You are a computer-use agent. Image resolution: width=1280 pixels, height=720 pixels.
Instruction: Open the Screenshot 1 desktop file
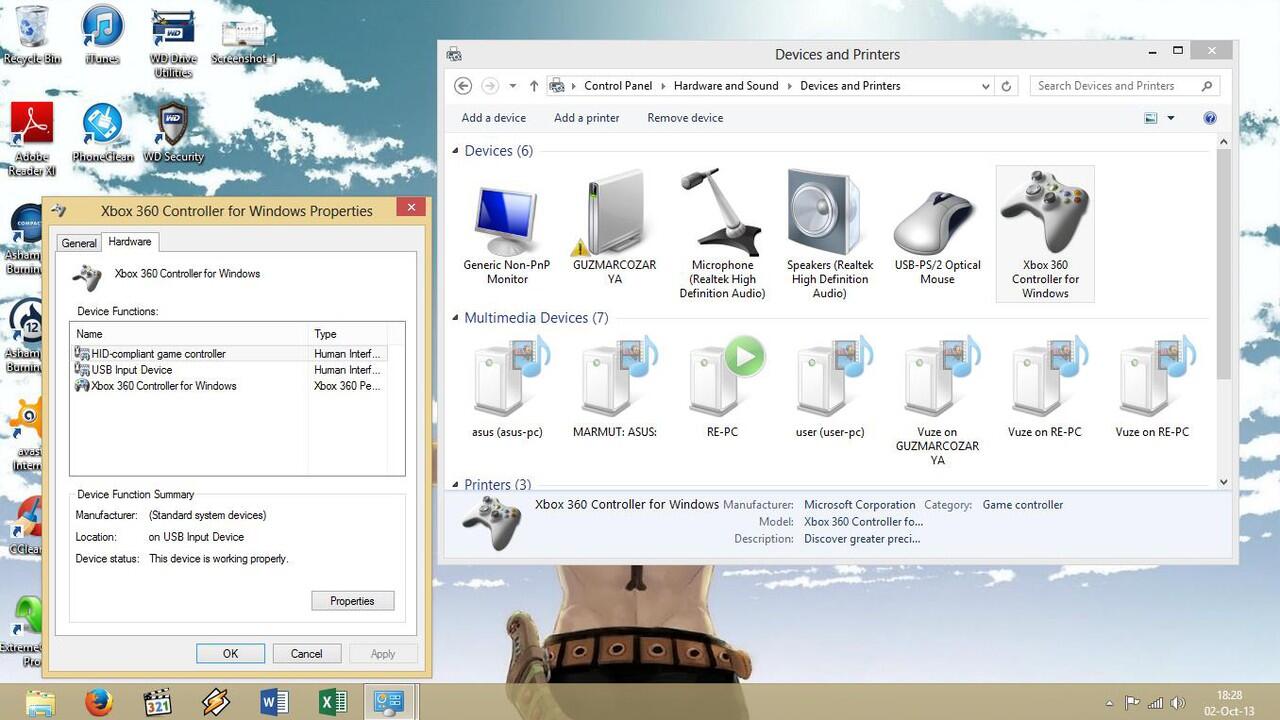(x=243, y=41)
